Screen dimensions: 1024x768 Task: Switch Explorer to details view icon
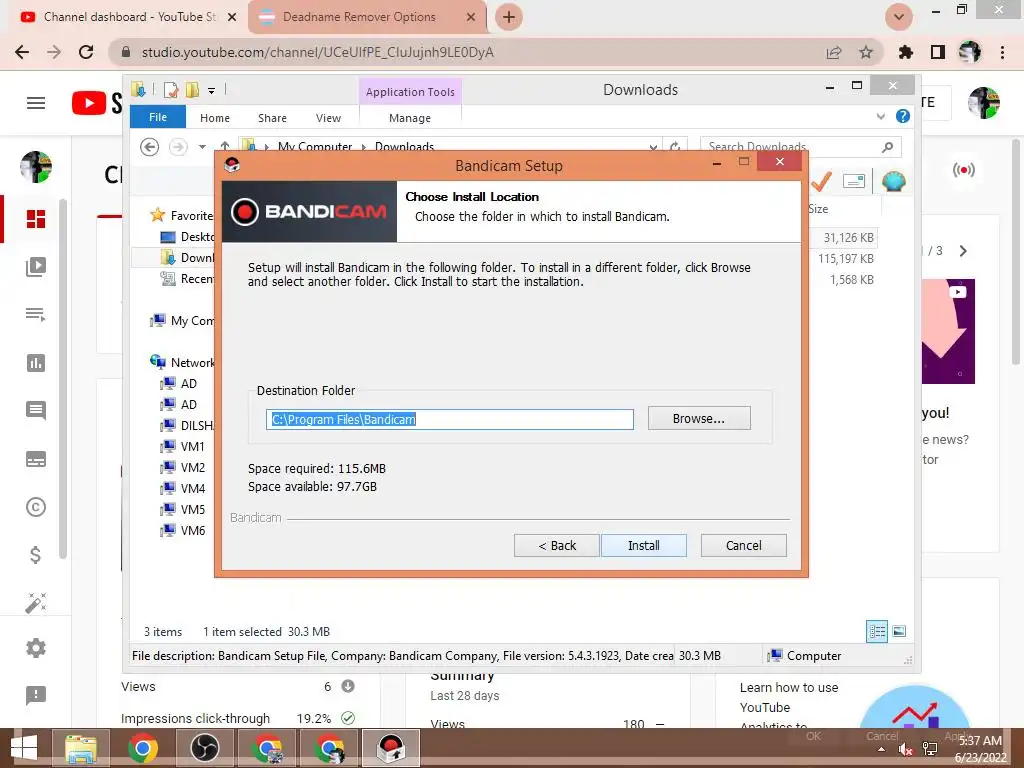[x=877, y=631]
